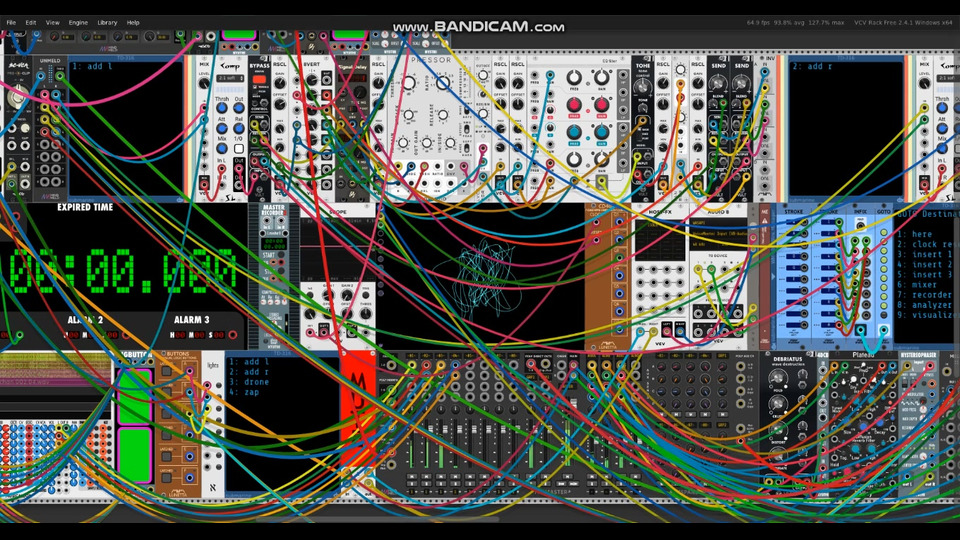The height and width of the screenshot is (540, 960).
Task: Open the Engine menu
Action: point(78,23)
